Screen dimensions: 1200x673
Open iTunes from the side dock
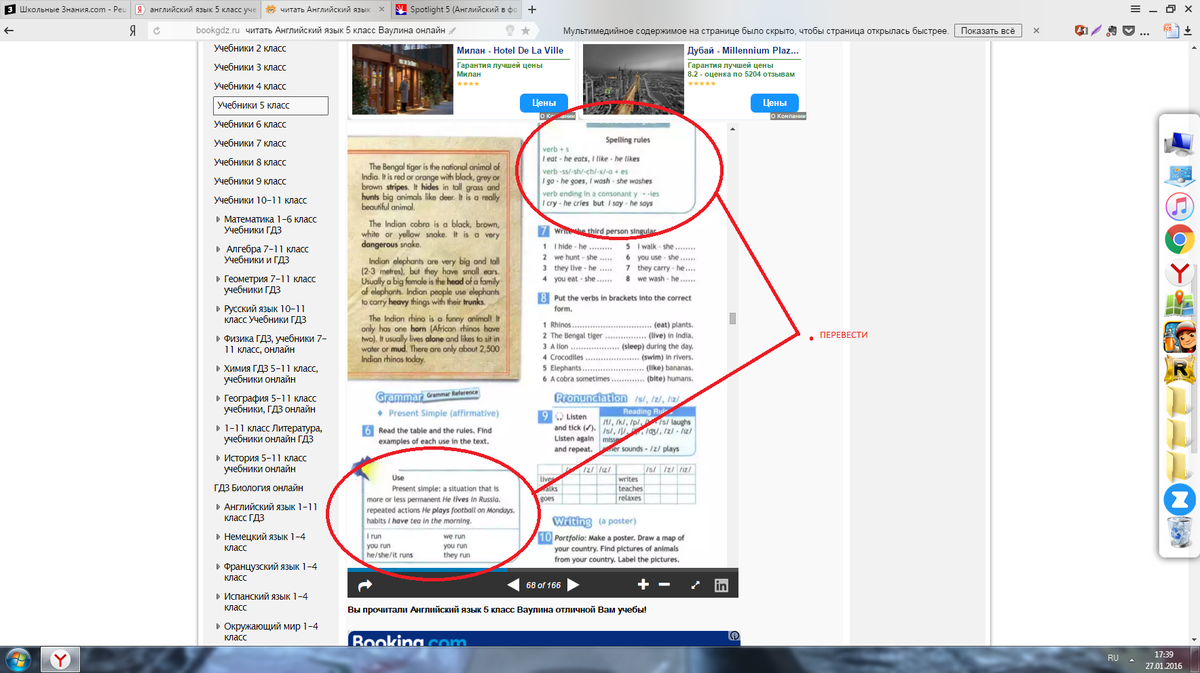(1179, 207)
